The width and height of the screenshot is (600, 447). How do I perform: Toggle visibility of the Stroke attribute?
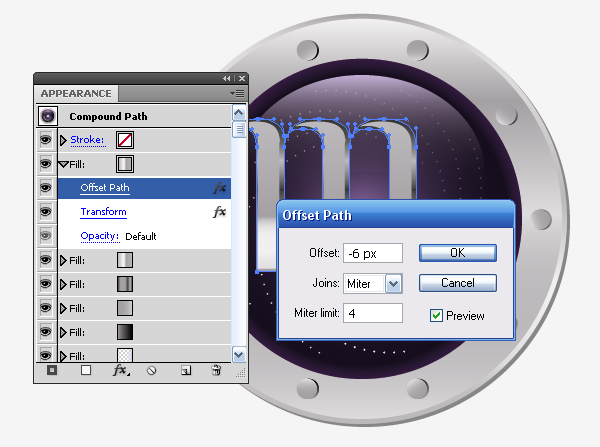pos(46,140)
